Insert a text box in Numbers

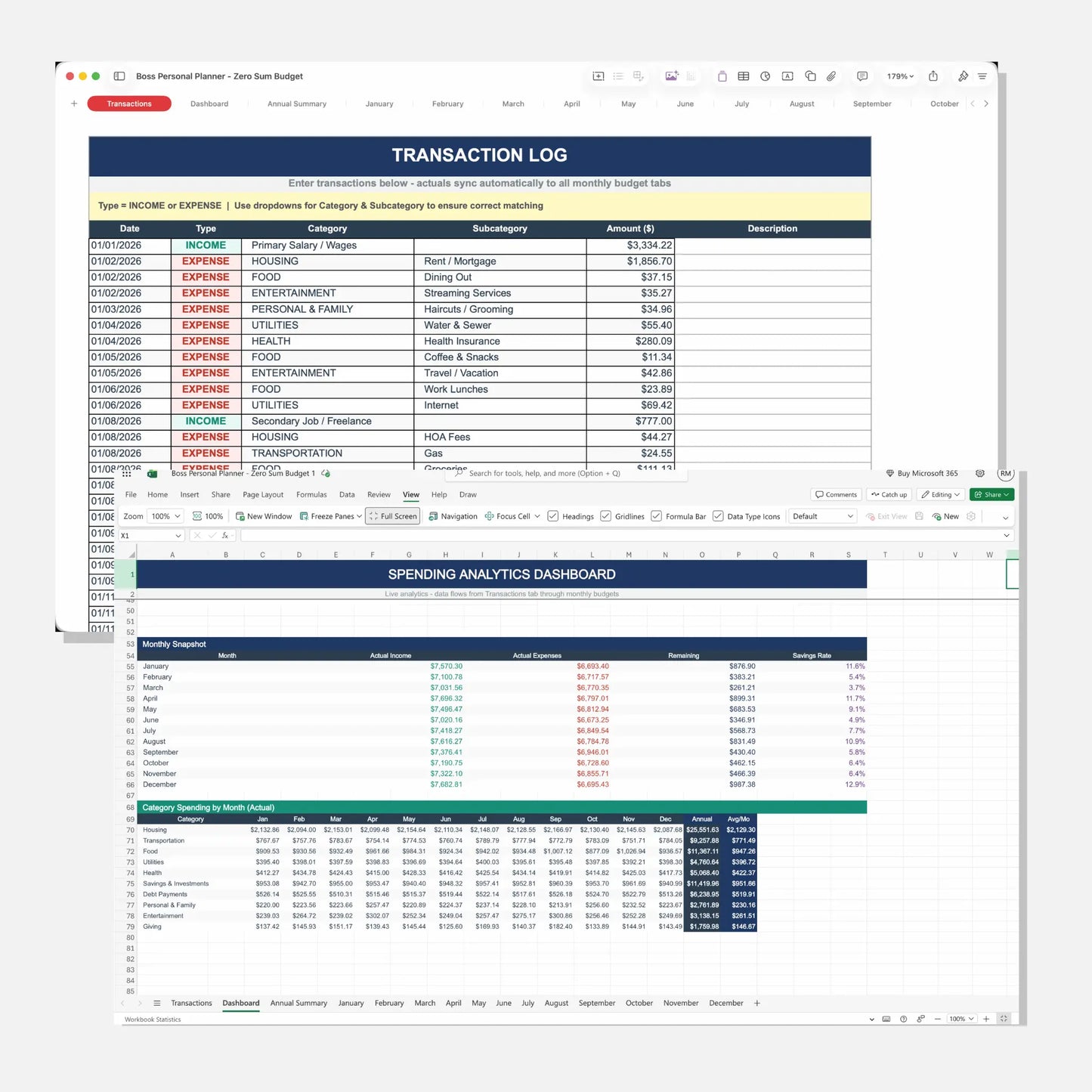[787, 76]
